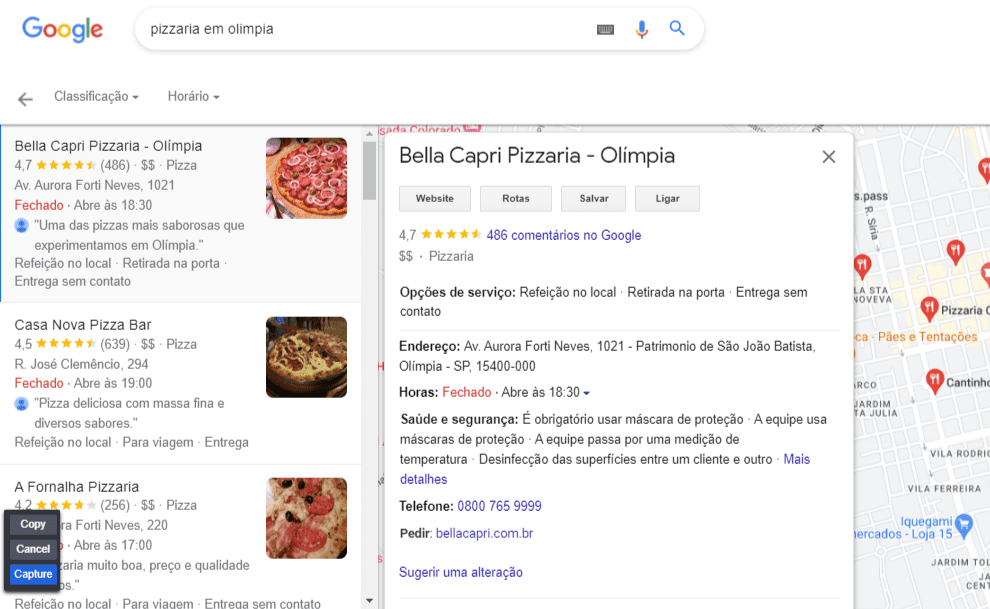Click the Google logo

tap(62, 29)
